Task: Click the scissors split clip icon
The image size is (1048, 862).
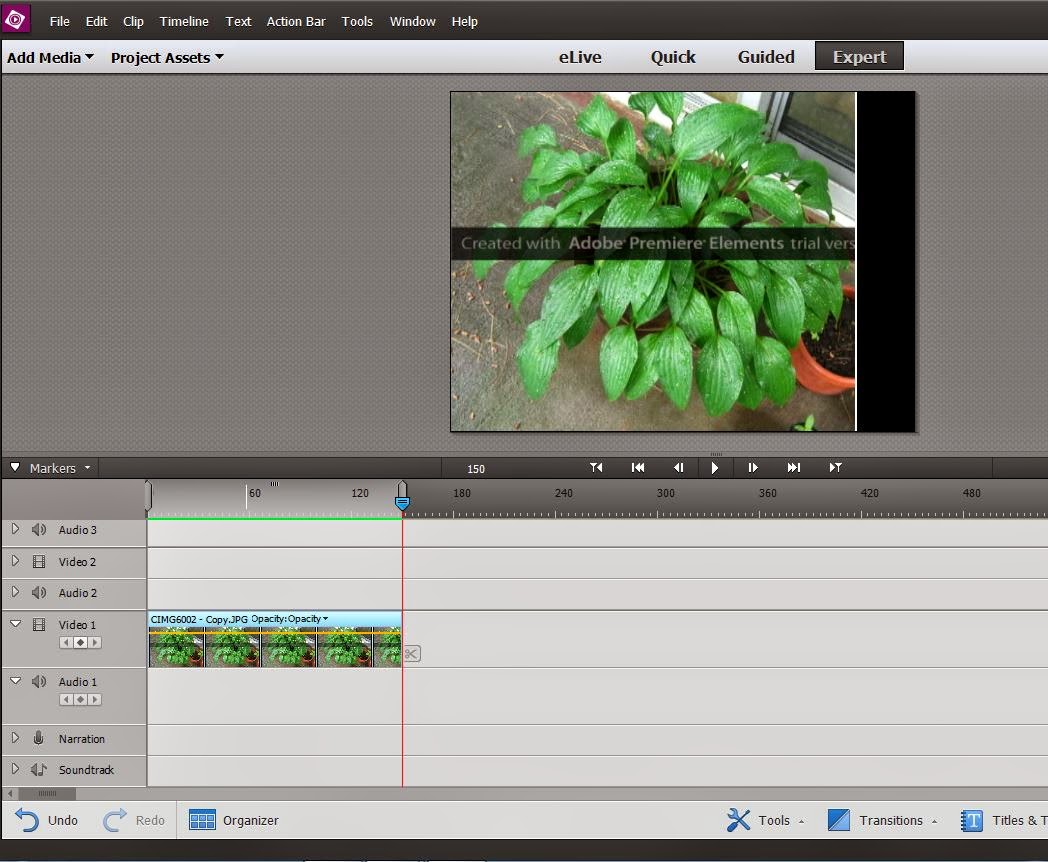Action: [412, 654]
